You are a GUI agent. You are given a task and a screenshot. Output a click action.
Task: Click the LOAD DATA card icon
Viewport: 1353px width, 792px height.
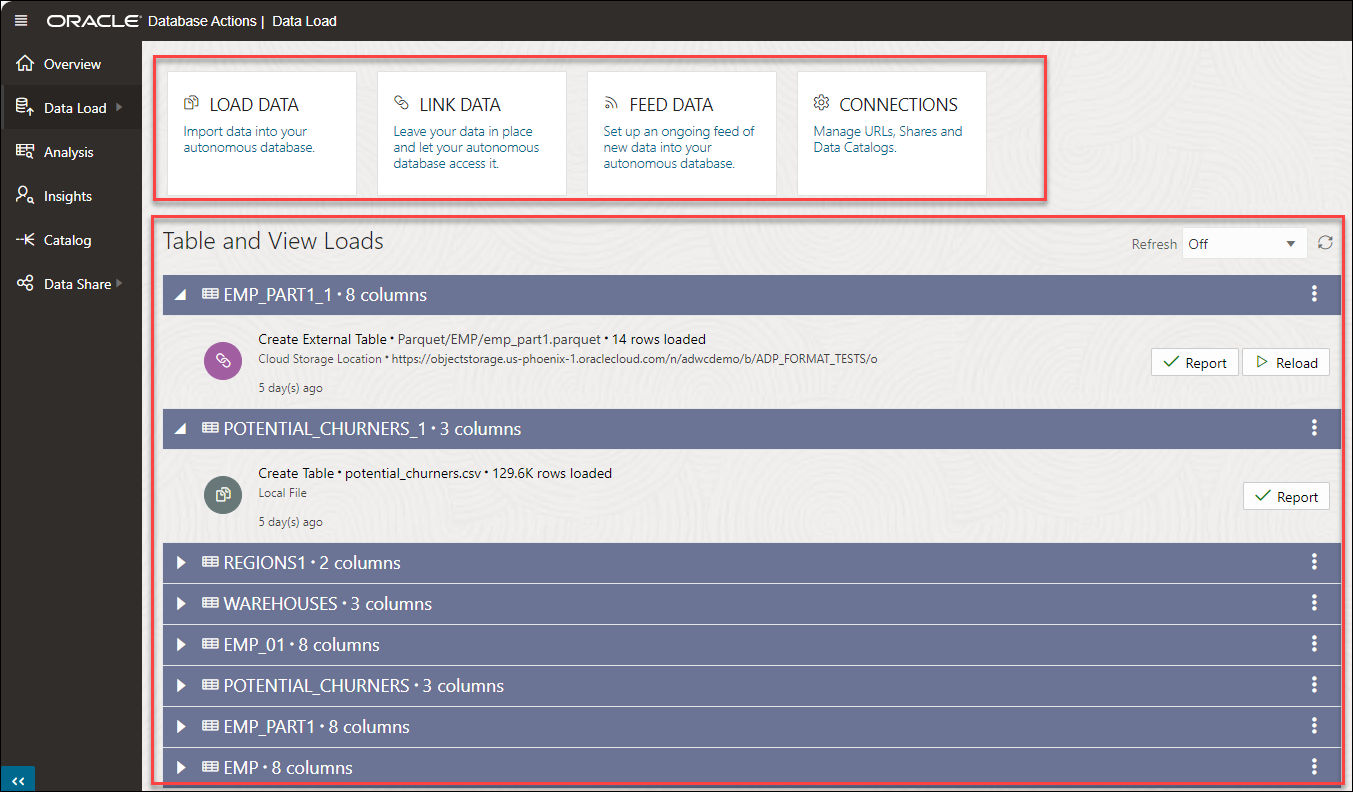[x=192, y=103]
